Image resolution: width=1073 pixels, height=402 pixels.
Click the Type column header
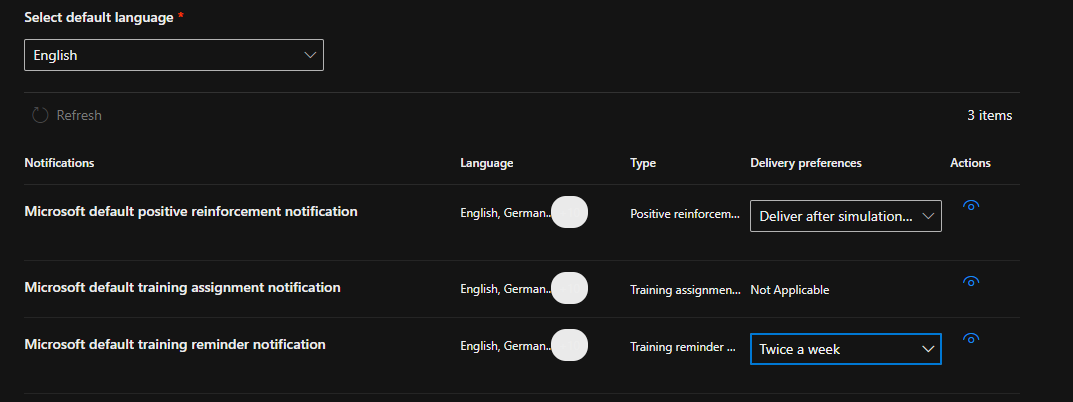pos(643,163)
